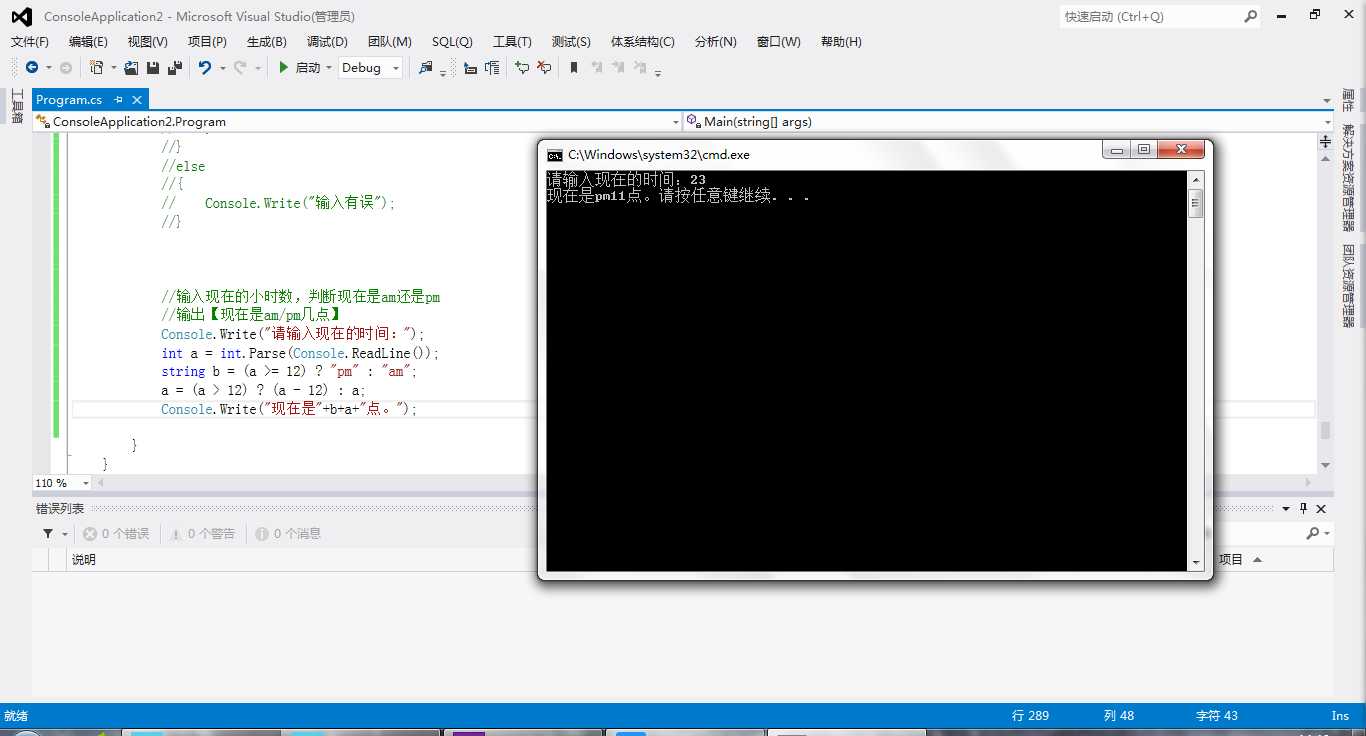Open the error list filter dropdown arrow
The height and width of the screenshot is (736, 1366).
[x=65, y=535]
